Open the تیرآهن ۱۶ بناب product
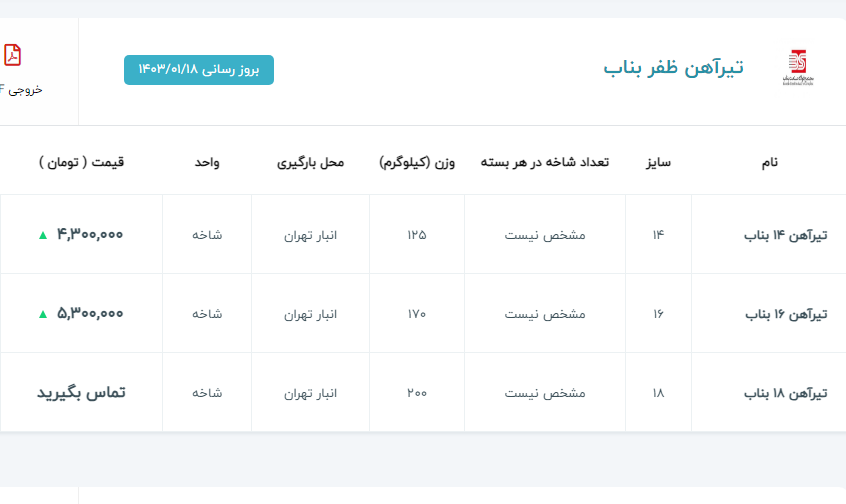The width and height of the screenshot is (846, 504). (x=787, y=314)
